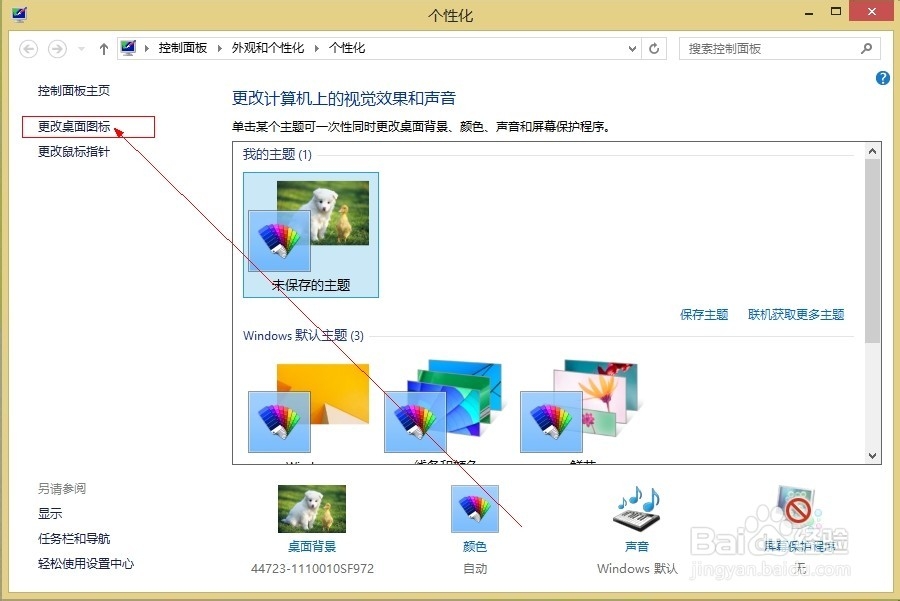Select 控制面板 in the breadcrumb path
The width and height of the screenshot is (900, 601).
coord(183,48)
